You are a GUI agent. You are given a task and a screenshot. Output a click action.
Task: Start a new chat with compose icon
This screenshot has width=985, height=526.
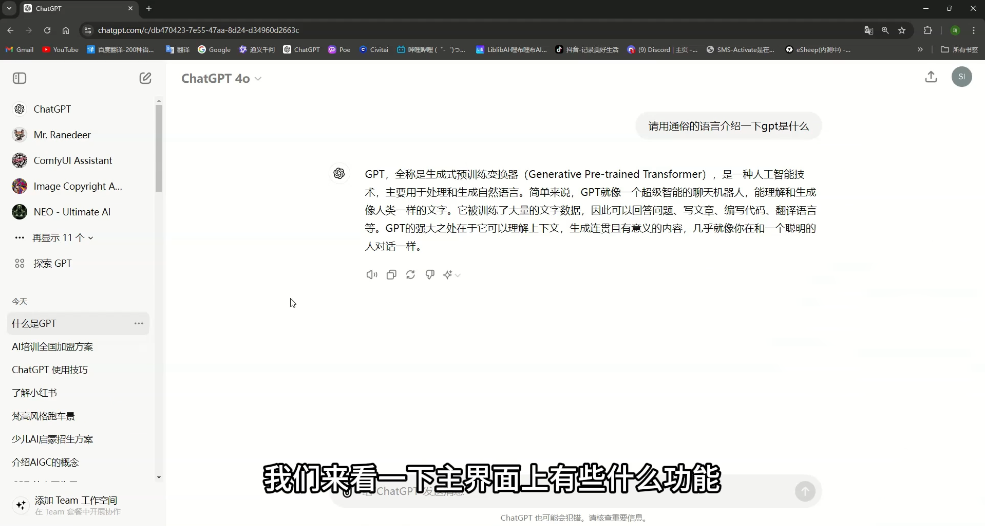tap(146, 78)
